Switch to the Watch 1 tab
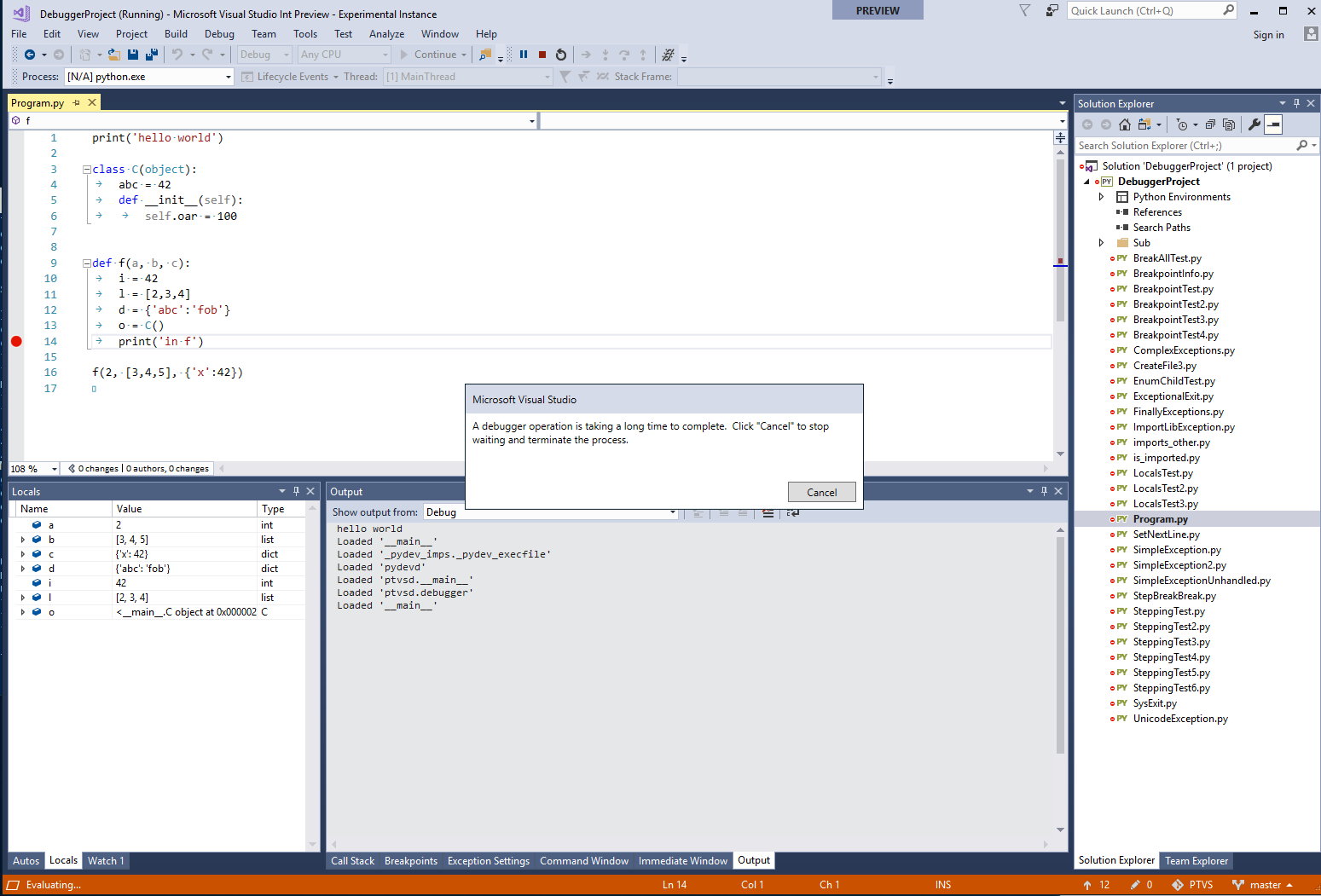The width and height of the screenshot is (1321, 896). [106, 860]
